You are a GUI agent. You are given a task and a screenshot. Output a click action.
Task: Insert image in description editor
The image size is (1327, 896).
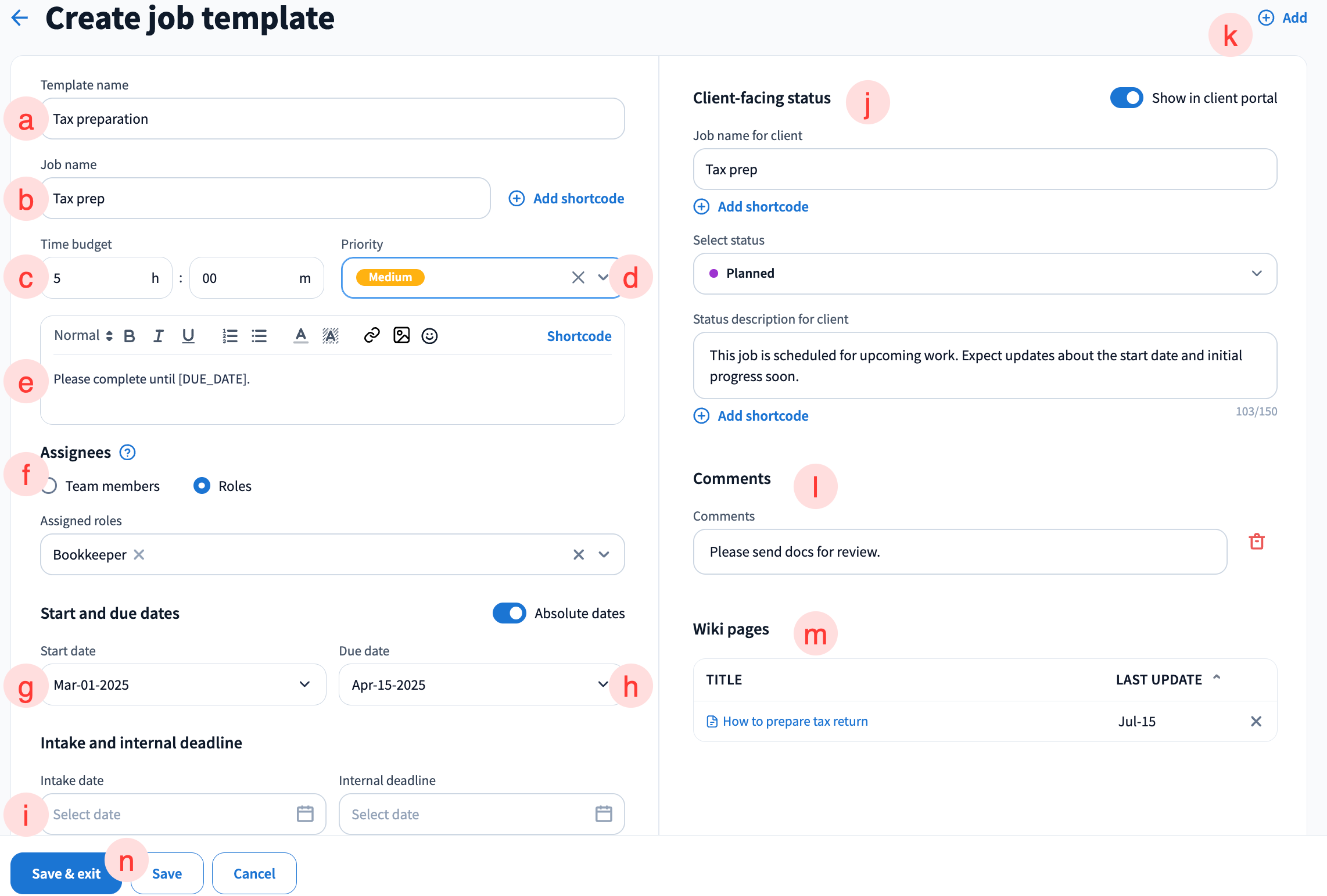point(401,335)
